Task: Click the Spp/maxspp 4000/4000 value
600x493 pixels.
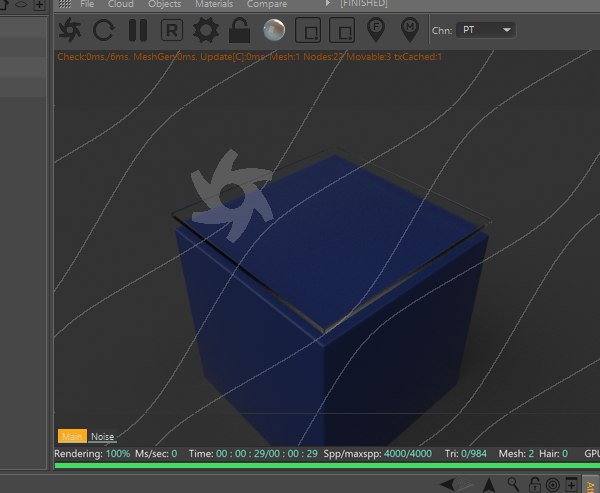Action: (x=408, y=454)
